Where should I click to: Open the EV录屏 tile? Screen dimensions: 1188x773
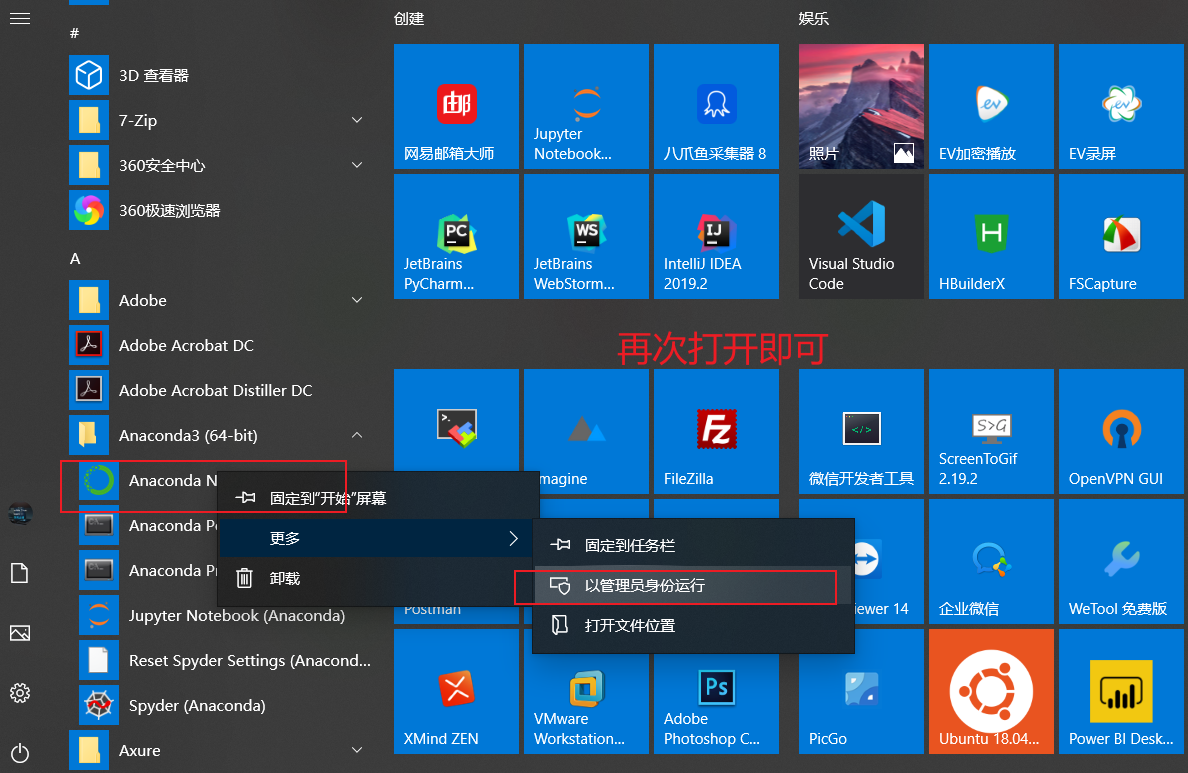point(1121,106)
